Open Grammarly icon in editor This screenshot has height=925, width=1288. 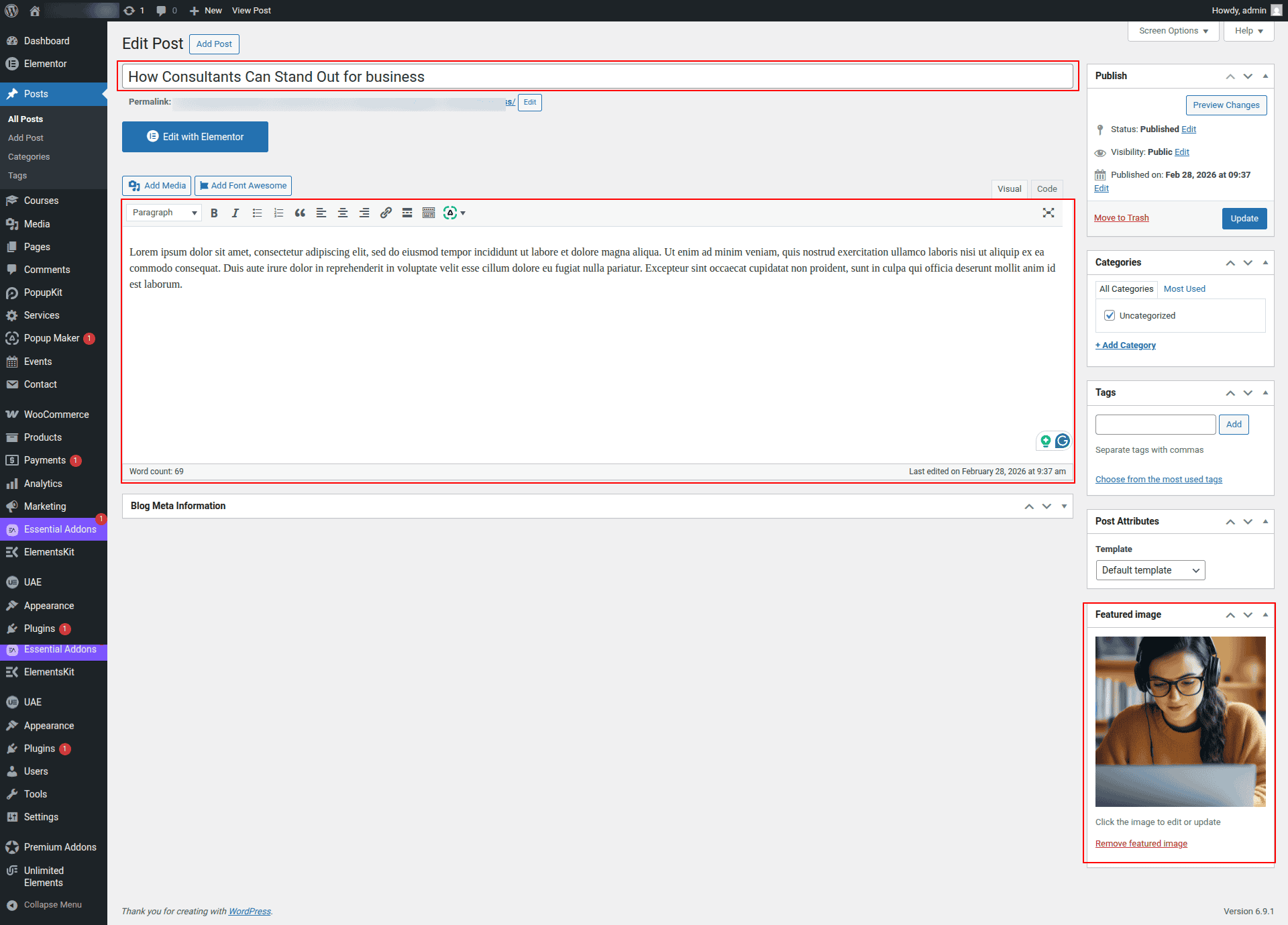(1063, 441)
